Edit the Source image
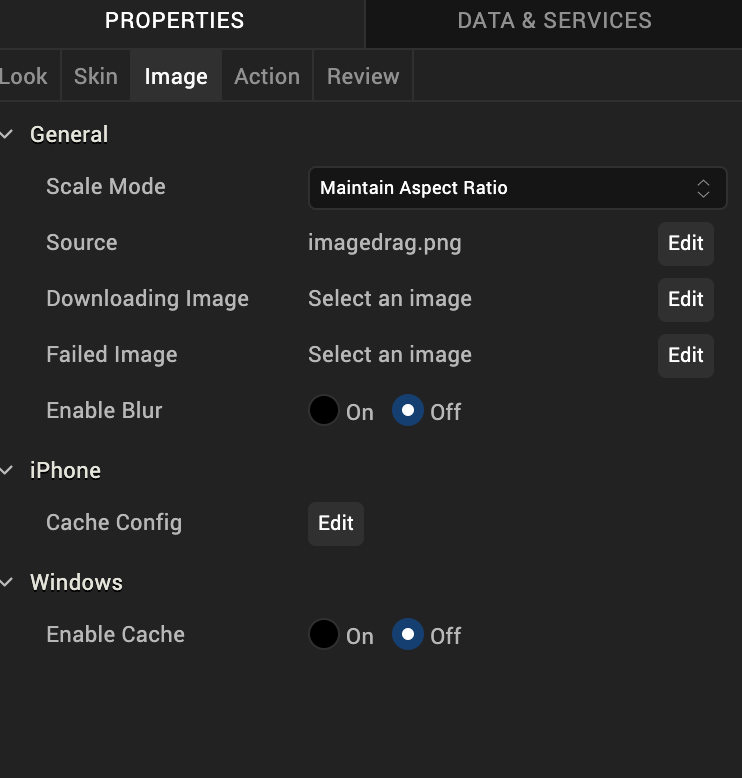Viewport: 742px width, 778px height. pos(685,243)
